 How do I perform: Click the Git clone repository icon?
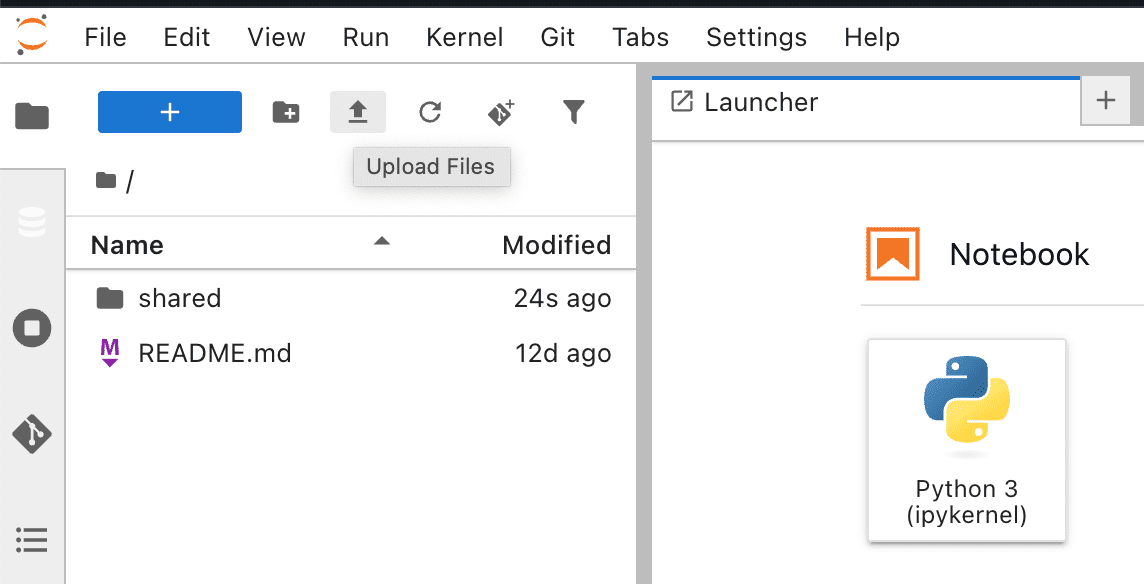501,112
